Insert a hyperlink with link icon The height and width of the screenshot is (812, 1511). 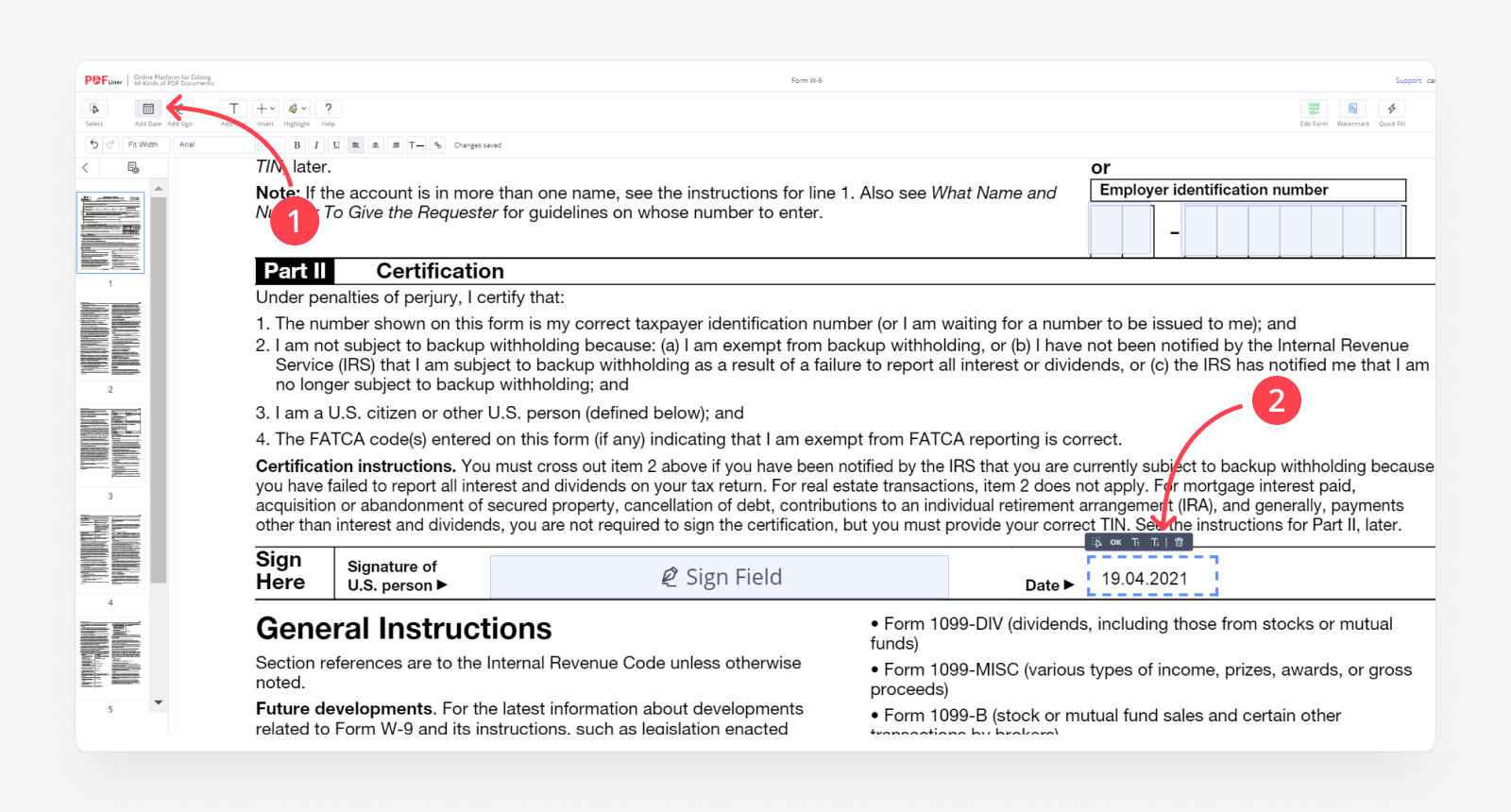[437, 144]
